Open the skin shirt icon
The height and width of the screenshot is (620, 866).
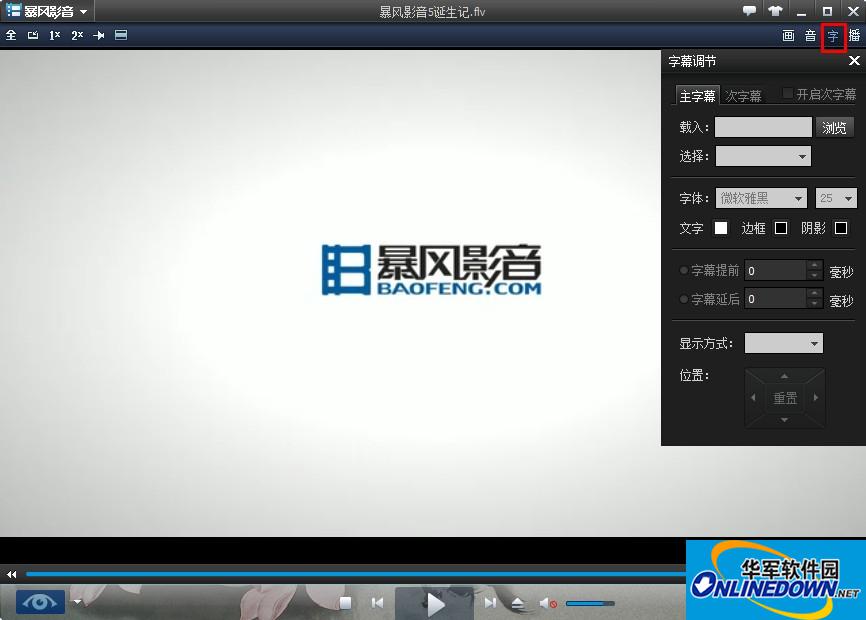pyautogui.click(x=775, y=10)
